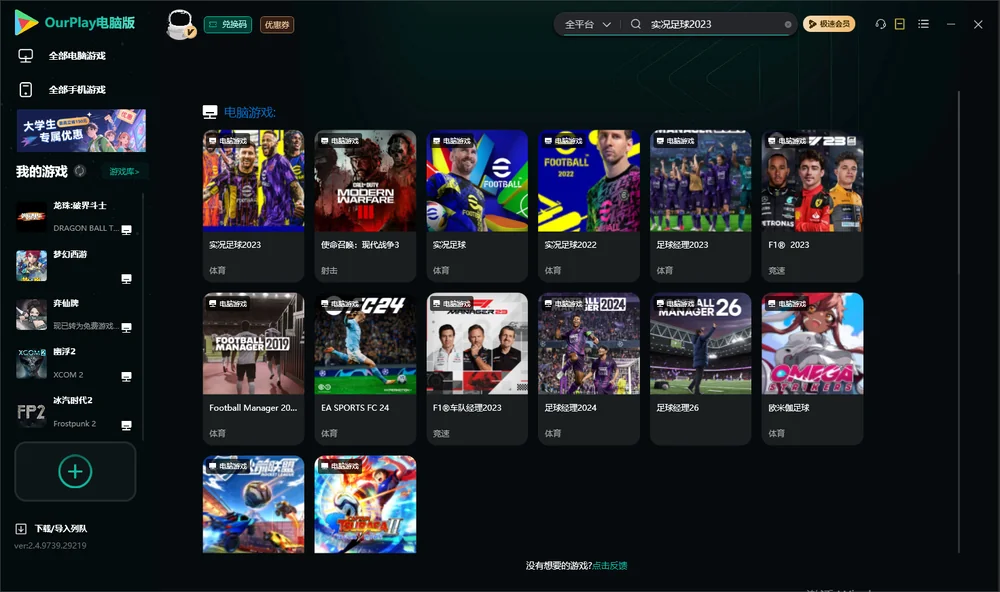Screen dimensions: 1000x592
Task: Open the main menu list icon
Action: tap(923, 24)
